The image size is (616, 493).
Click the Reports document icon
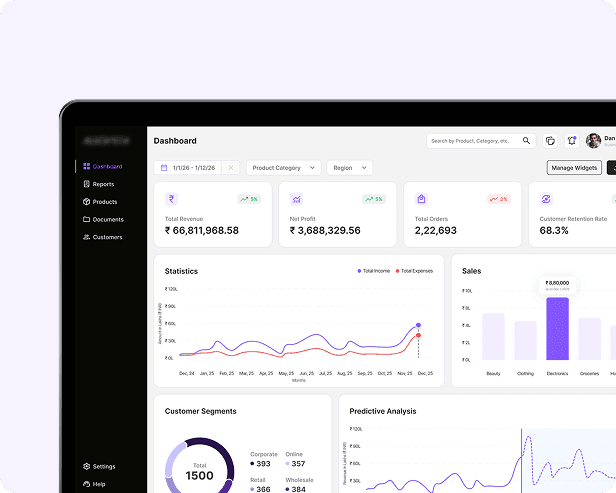point(86,184)
